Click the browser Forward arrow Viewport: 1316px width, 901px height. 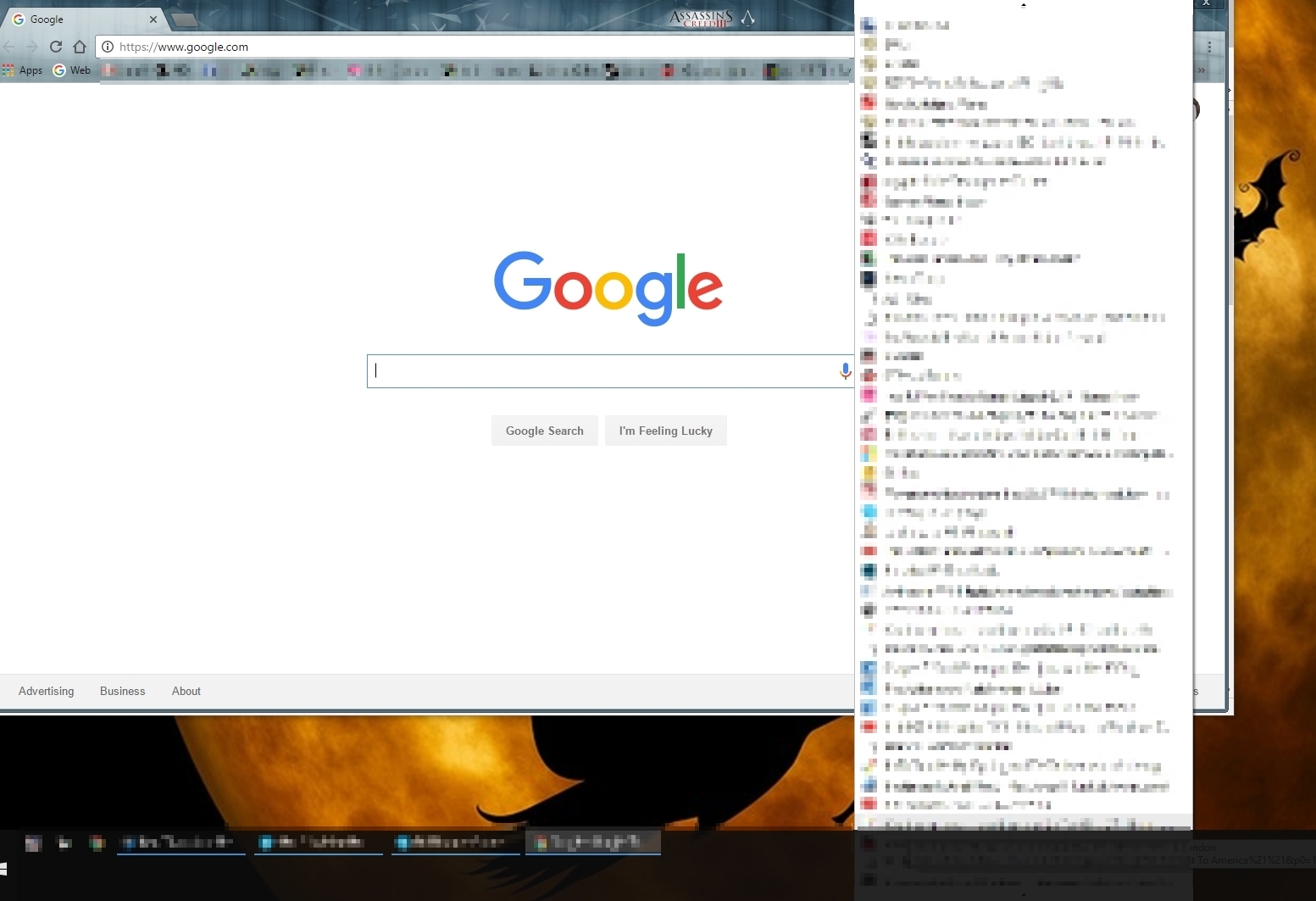32,47
